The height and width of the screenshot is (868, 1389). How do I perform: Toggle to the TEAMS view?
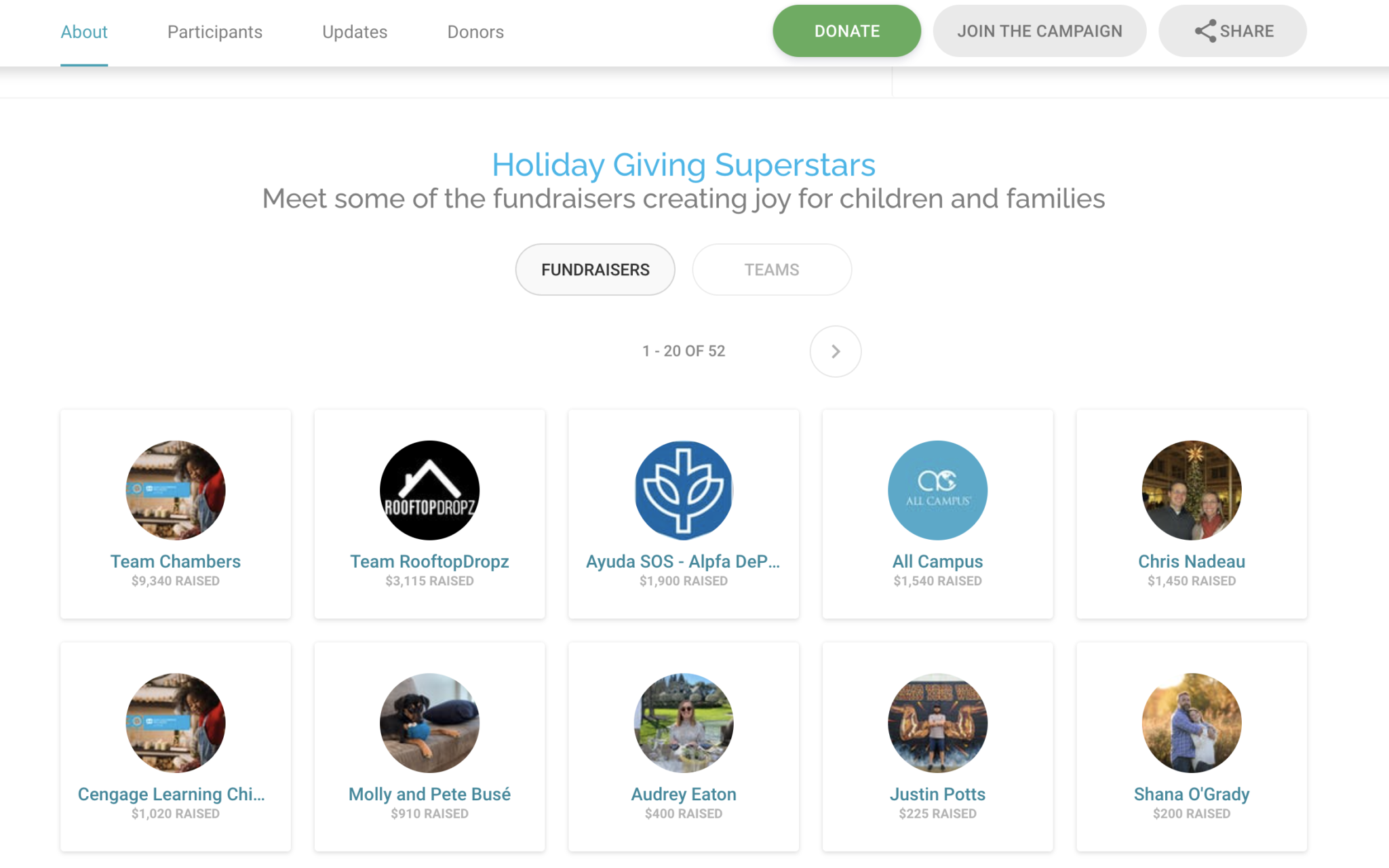point(771,269)
